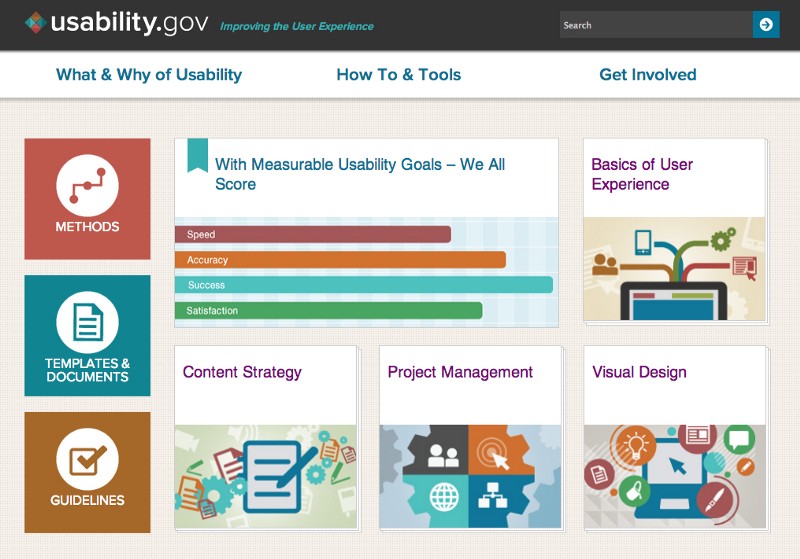
Task: Click the teal bookmark ribbon on featured article
Action: 197,155
